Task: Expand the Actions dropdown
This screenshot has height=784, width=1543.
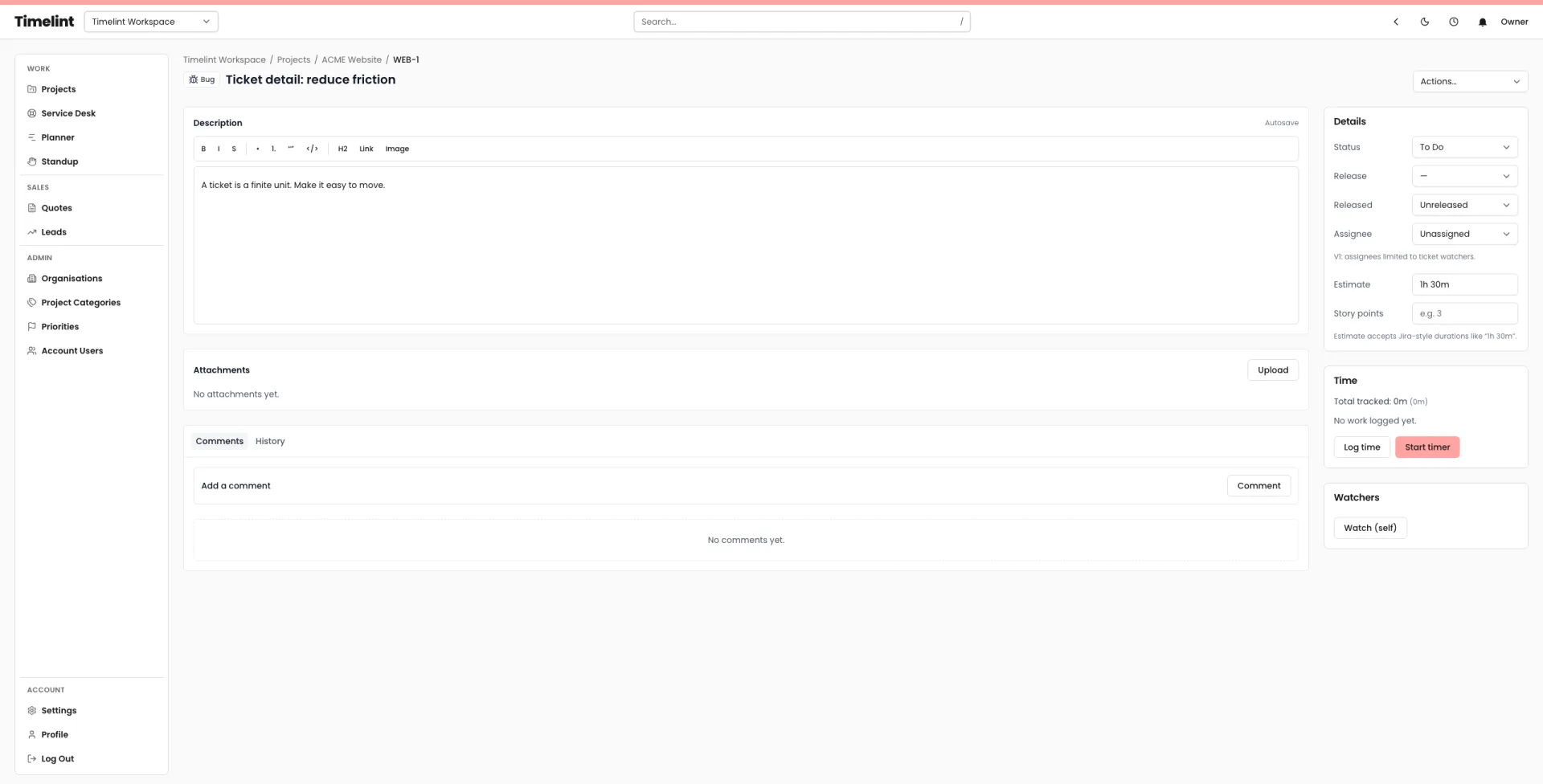Action: point(1469,81)
